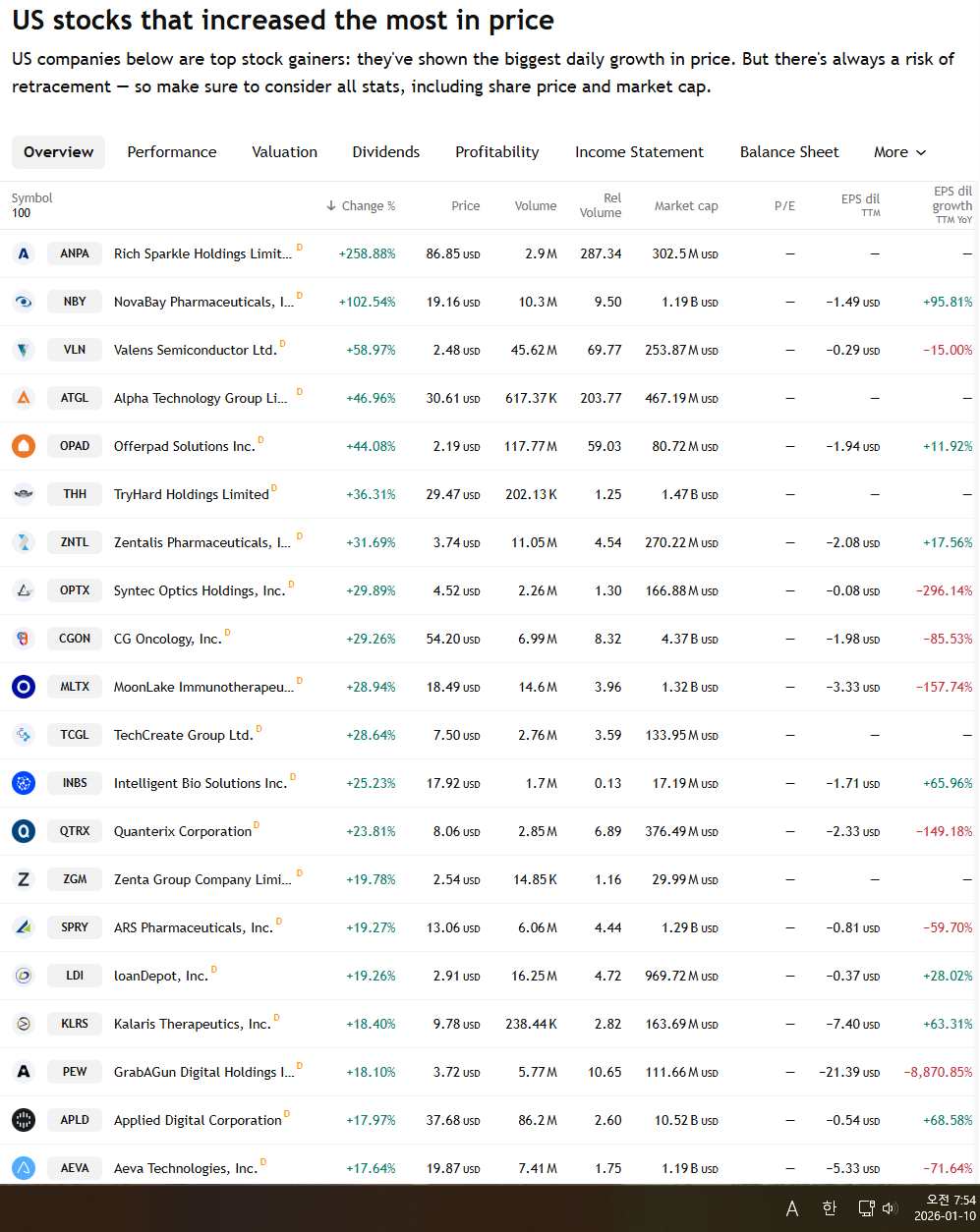Viewport: 980px width, 1232px height.
Task: Click the 54.20 USD price cell
Action: (x=453, y=639)
